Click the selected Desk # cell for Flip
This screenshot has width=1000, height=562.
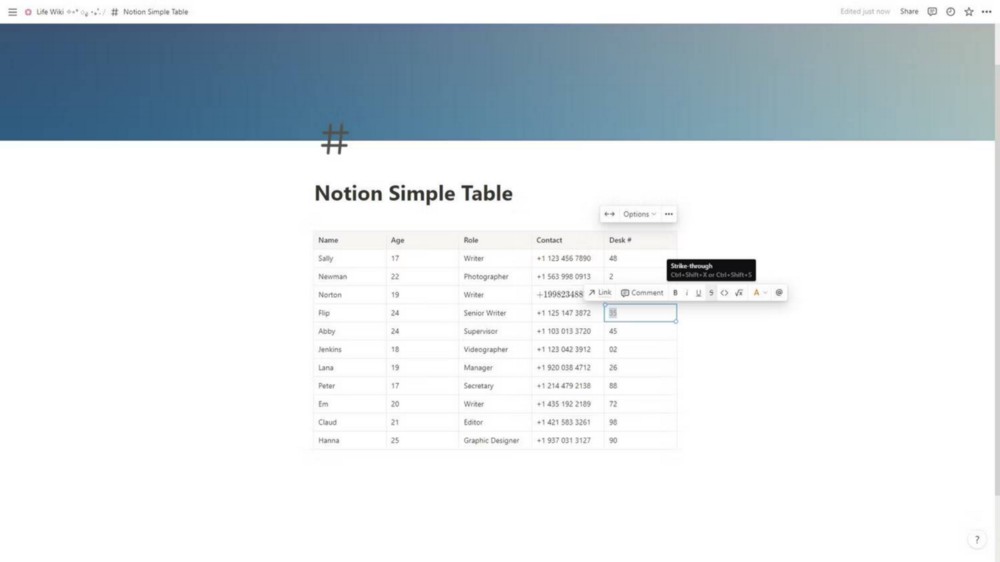640,313
